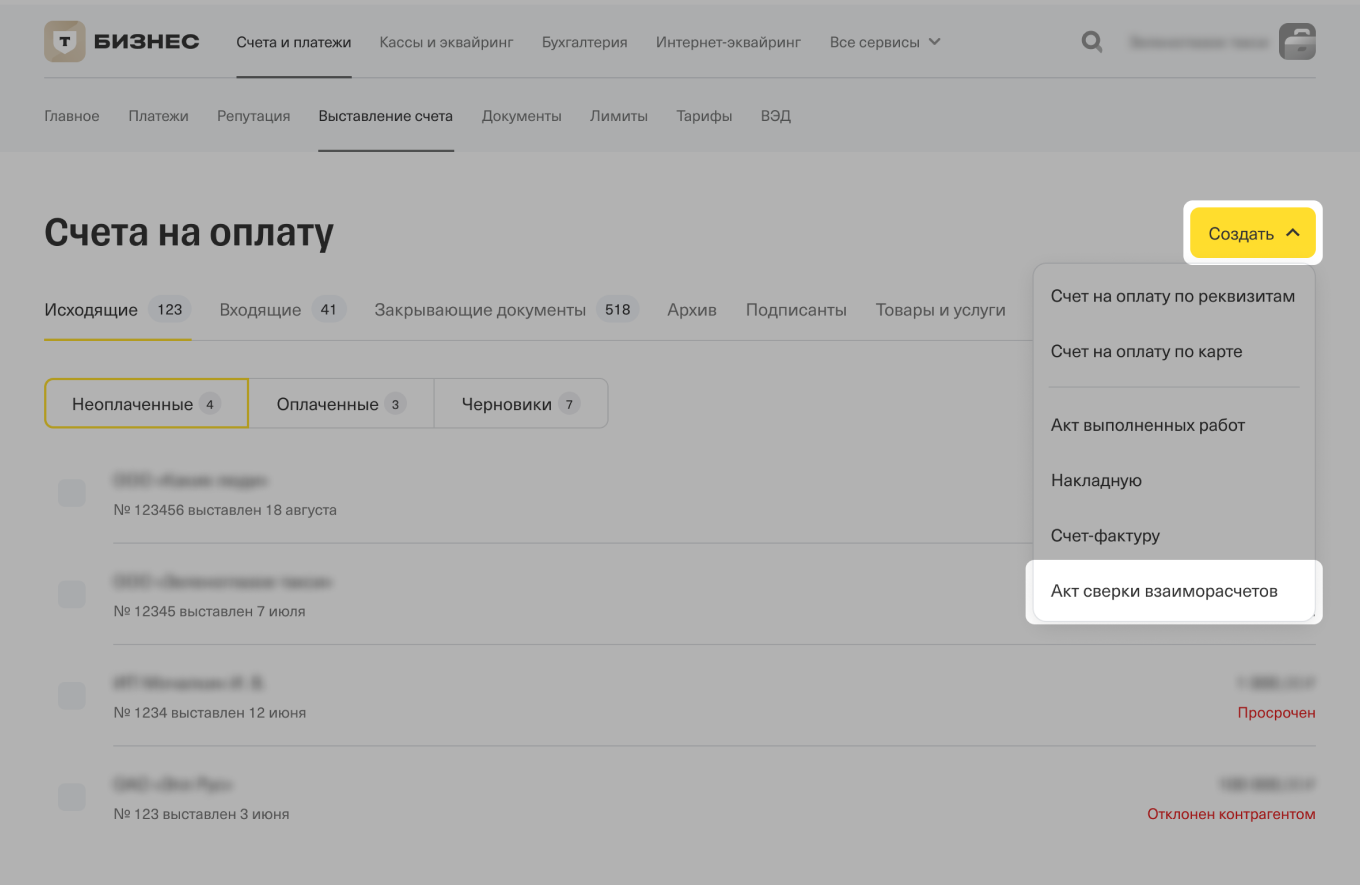The width and height of the screenshot is (1360, 885).
Task: Choose Счет на оплату по реквизитам
Action: click(1173, 296)
